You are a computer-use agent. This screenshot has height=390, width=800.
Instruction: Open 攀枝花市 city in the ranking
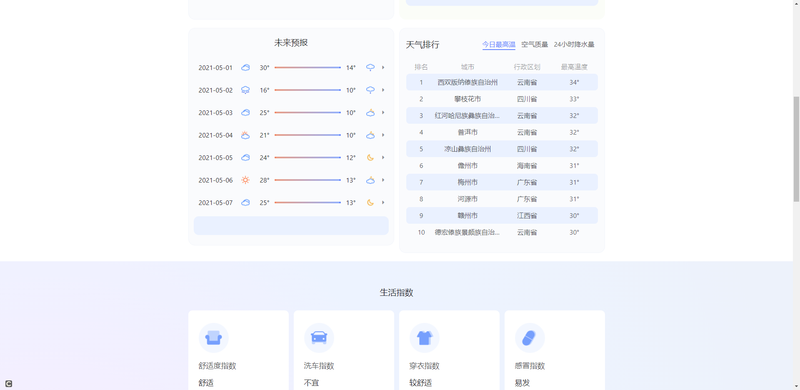click(467, 99)
